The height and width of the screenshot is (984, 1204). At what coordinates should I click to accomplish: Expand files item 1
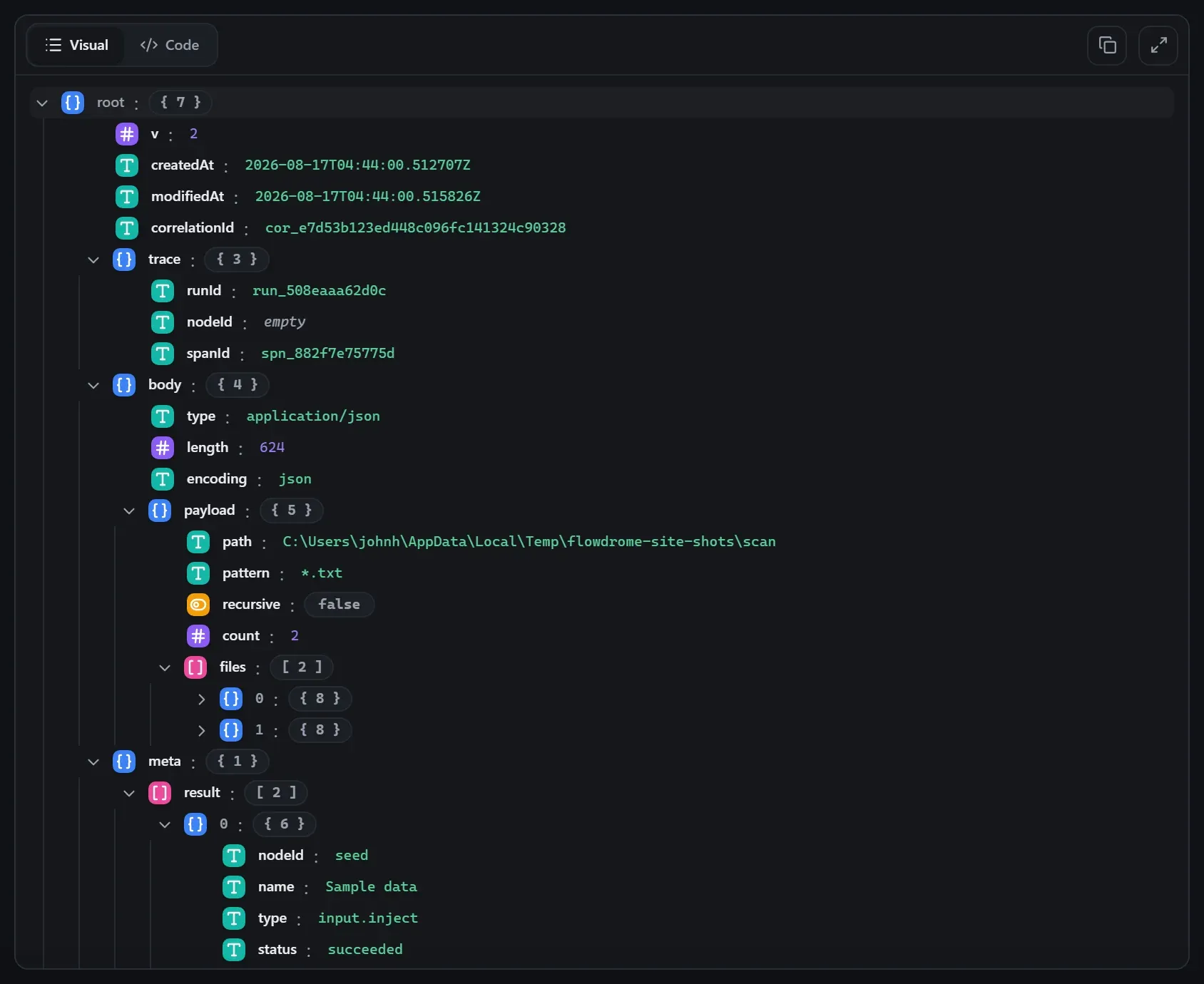point(201,730)
